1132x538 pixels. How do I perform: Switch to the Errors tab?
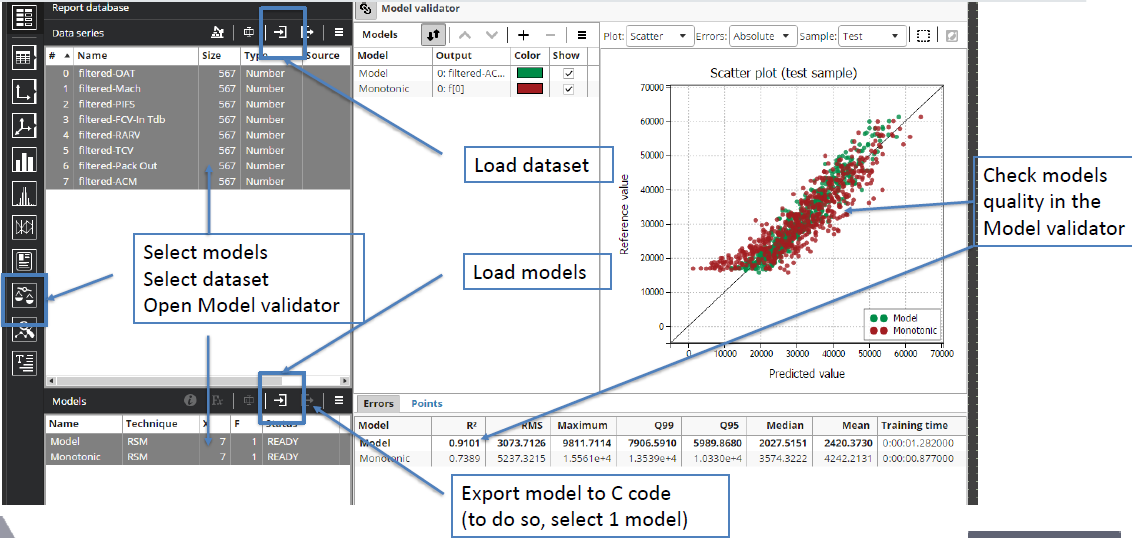(x=378, y=404)
